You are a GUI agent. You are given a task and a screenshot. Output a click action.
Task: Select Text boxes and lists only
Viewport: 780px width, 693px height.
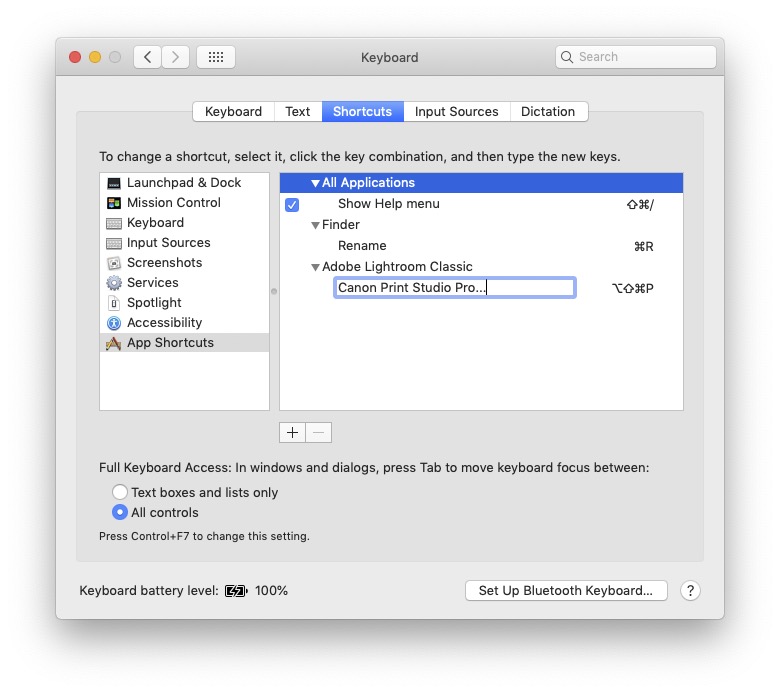click(120, 492)
